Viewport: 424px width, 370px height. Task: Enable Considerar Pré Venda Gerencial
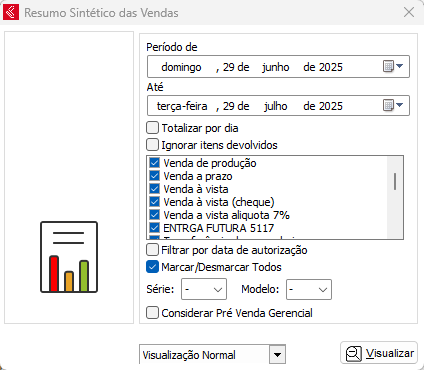click(152, 313)
